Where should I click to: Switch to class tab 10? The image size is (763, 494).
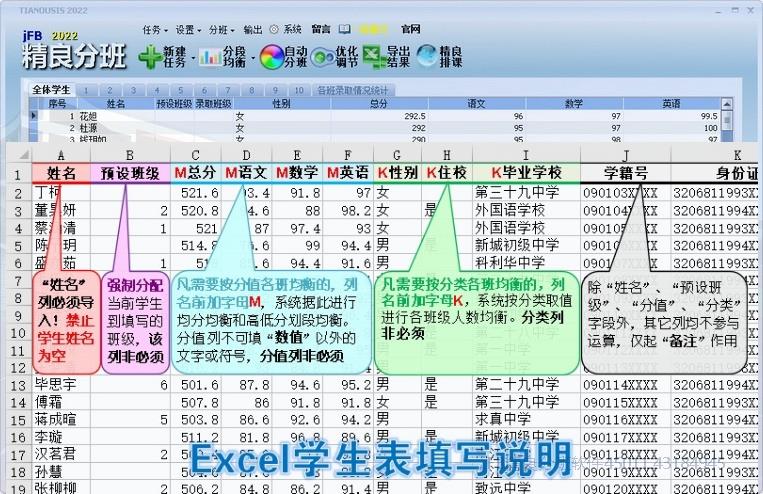click(299, 90)
